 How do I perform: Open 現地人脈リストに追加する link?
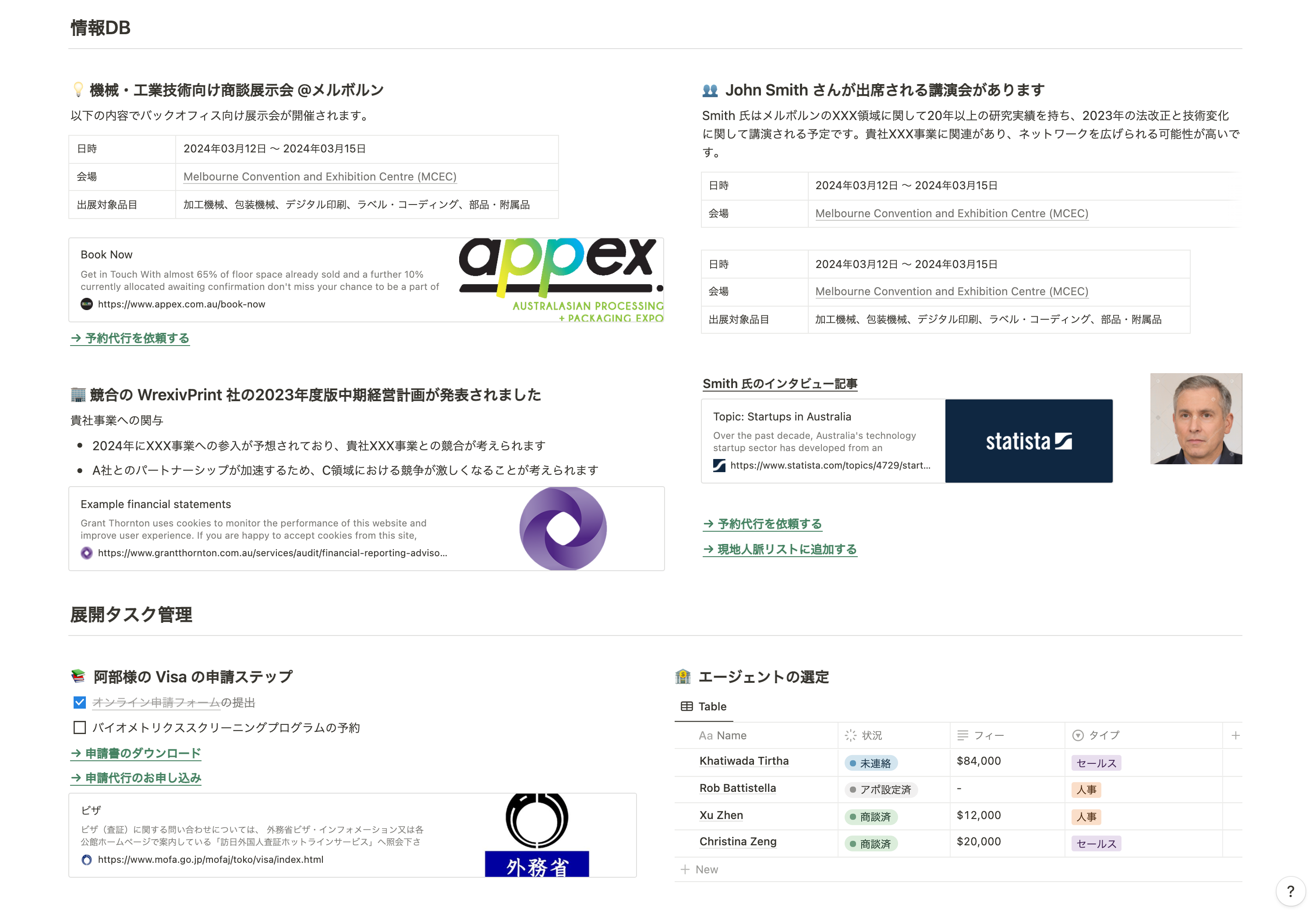click(780, 549)
